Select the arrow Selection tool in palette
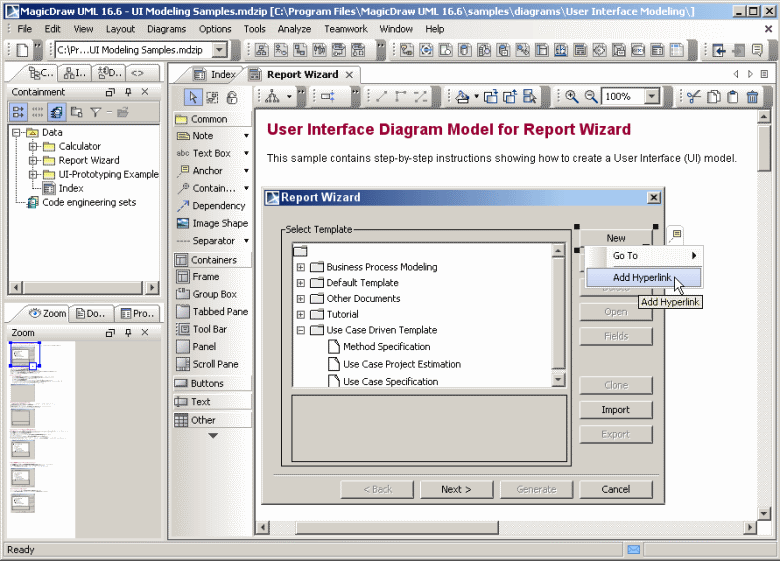Screen dimensions: 780x561 click(x=193, y=97)
